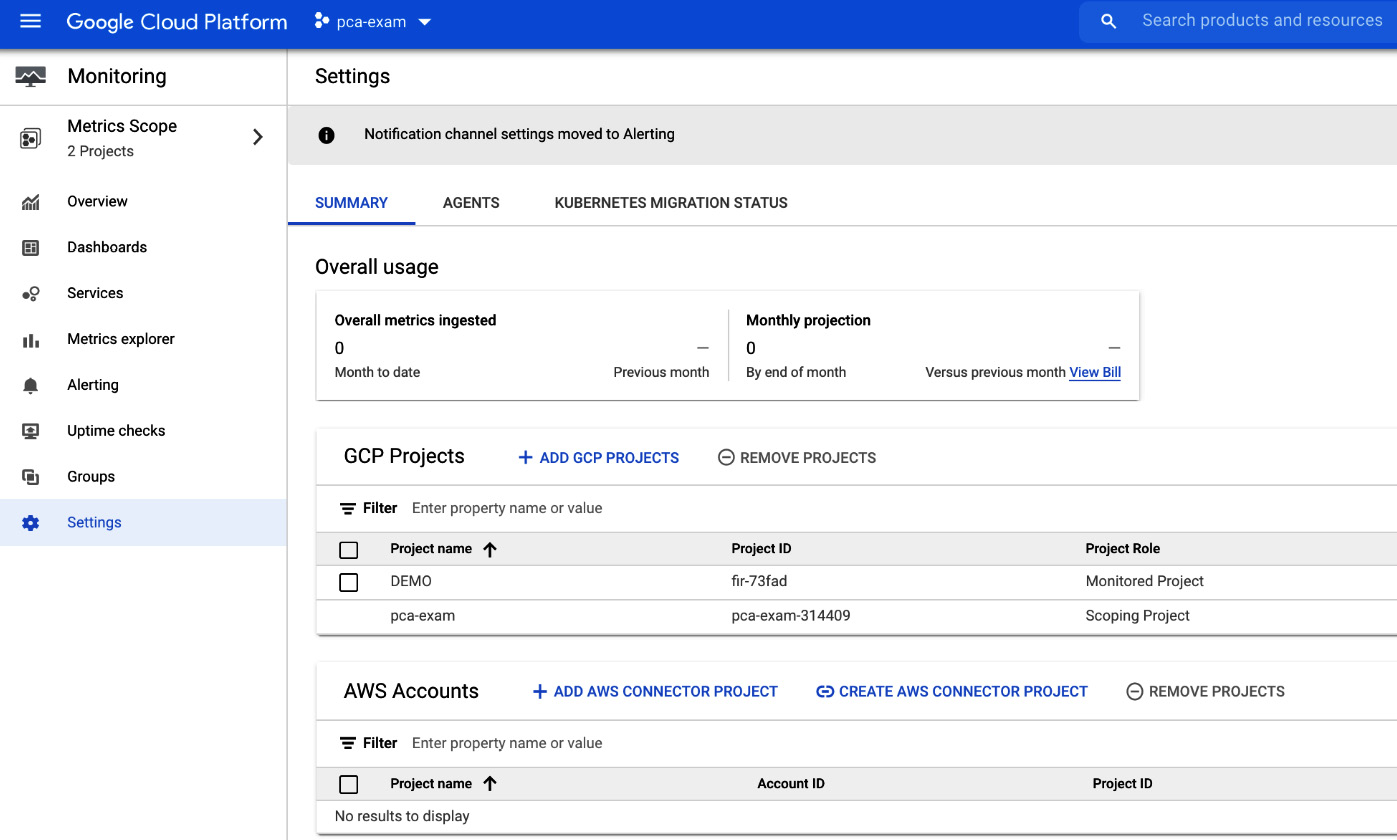Image resolution: width=1397 pixels, height=840 pixels.
Task: Switch to the Agents tab
Action: coord(471,203)
